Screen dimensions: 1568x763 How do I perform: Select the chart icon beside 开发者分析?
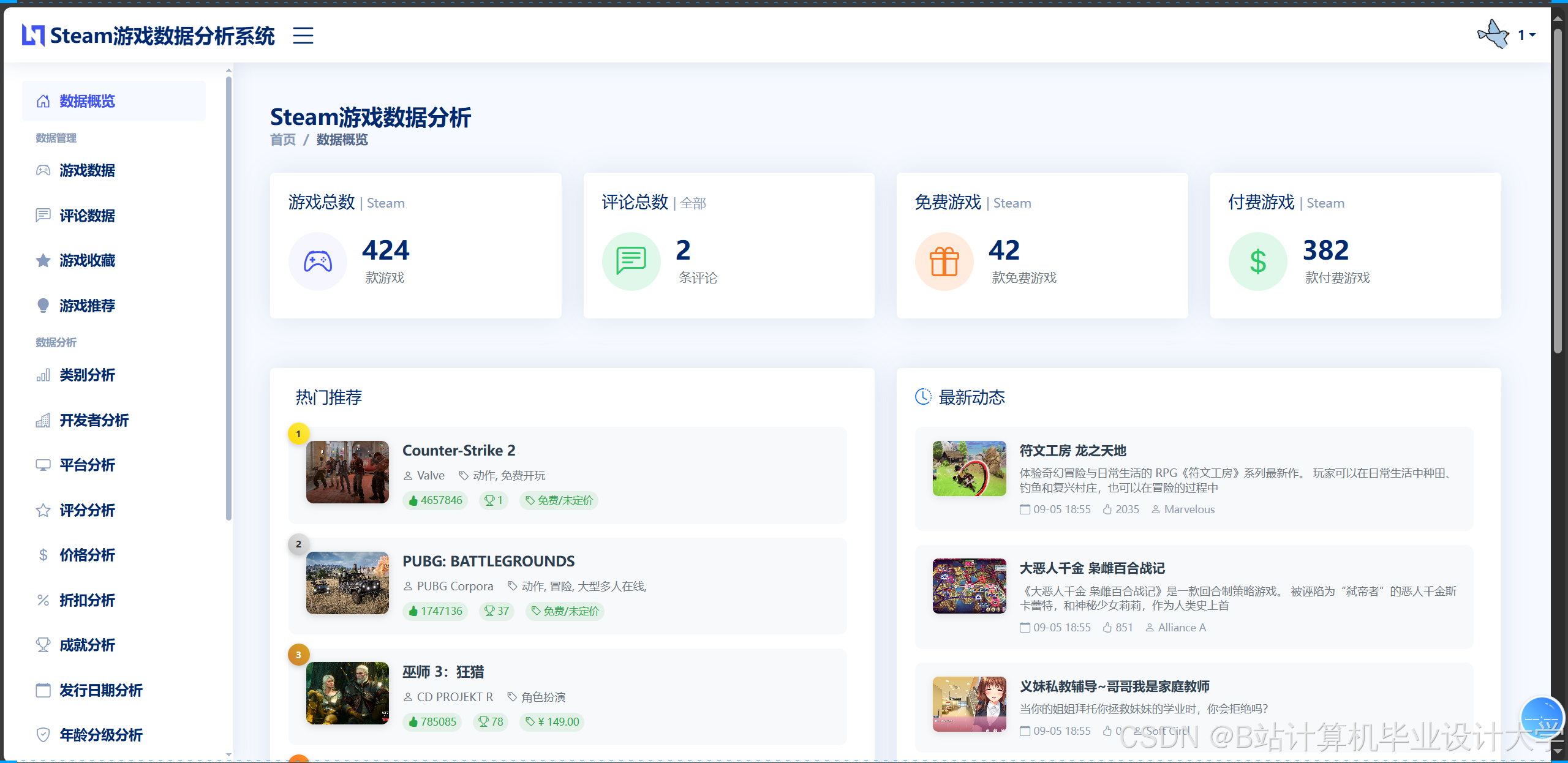click(x=43, y=420)
